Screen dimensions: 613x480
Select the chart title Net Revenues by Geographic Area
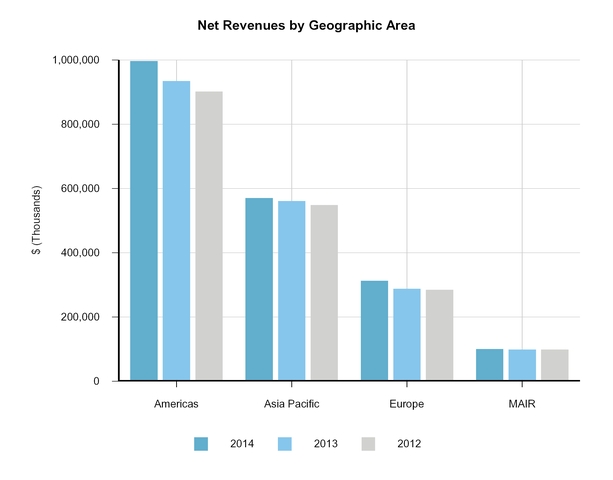tap(306, 25)
